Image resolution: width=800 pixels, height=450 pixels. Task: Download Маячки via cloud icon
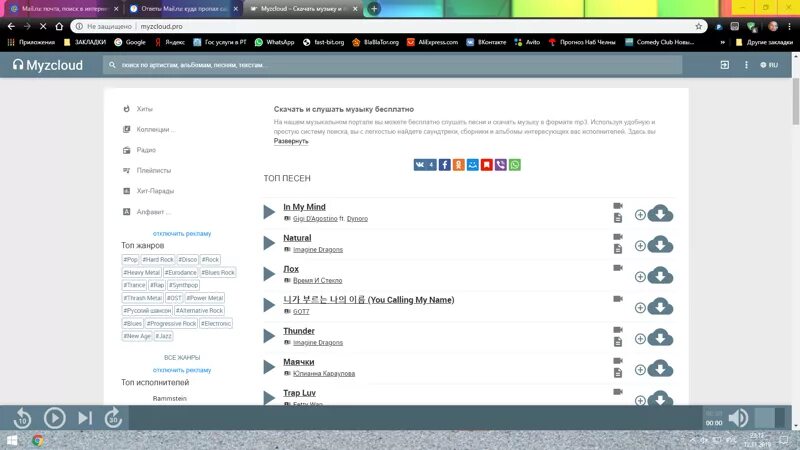[660, 369]
